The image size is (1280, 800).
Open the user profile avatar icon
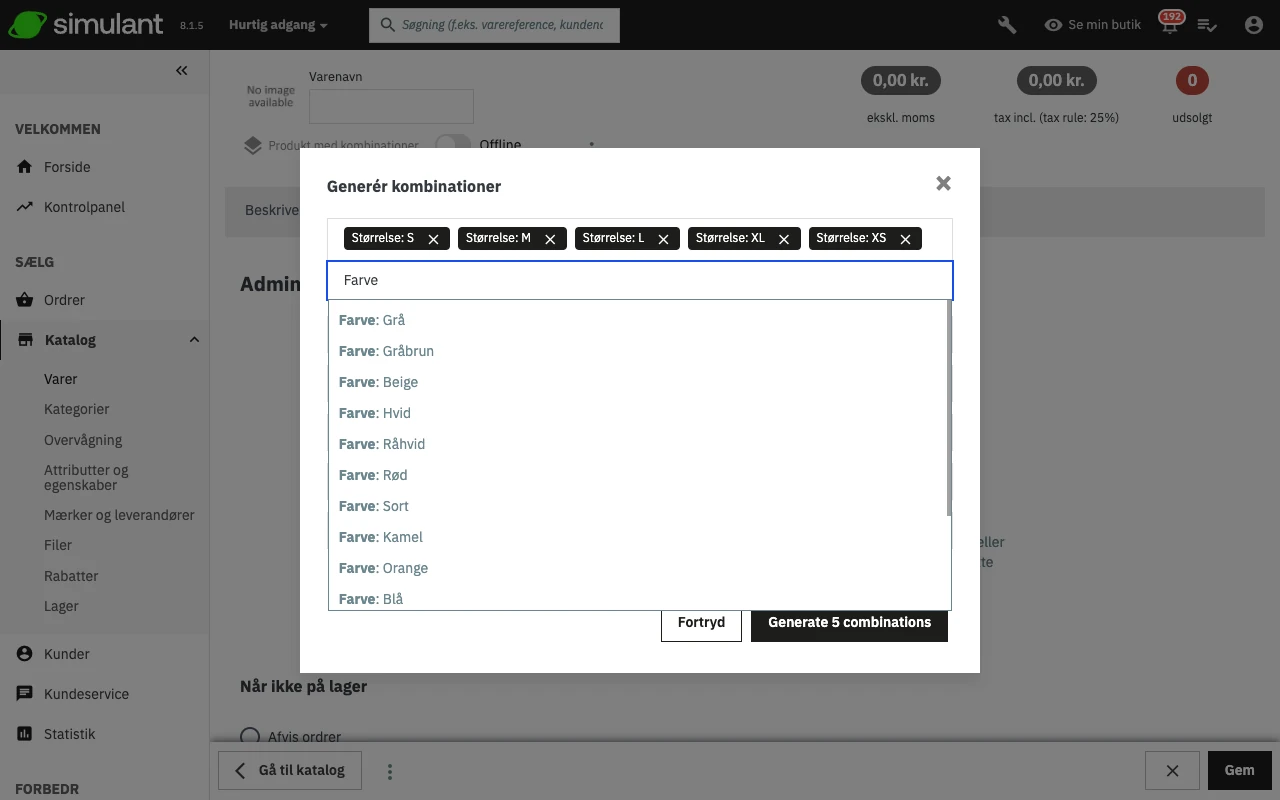point(1254,25)
